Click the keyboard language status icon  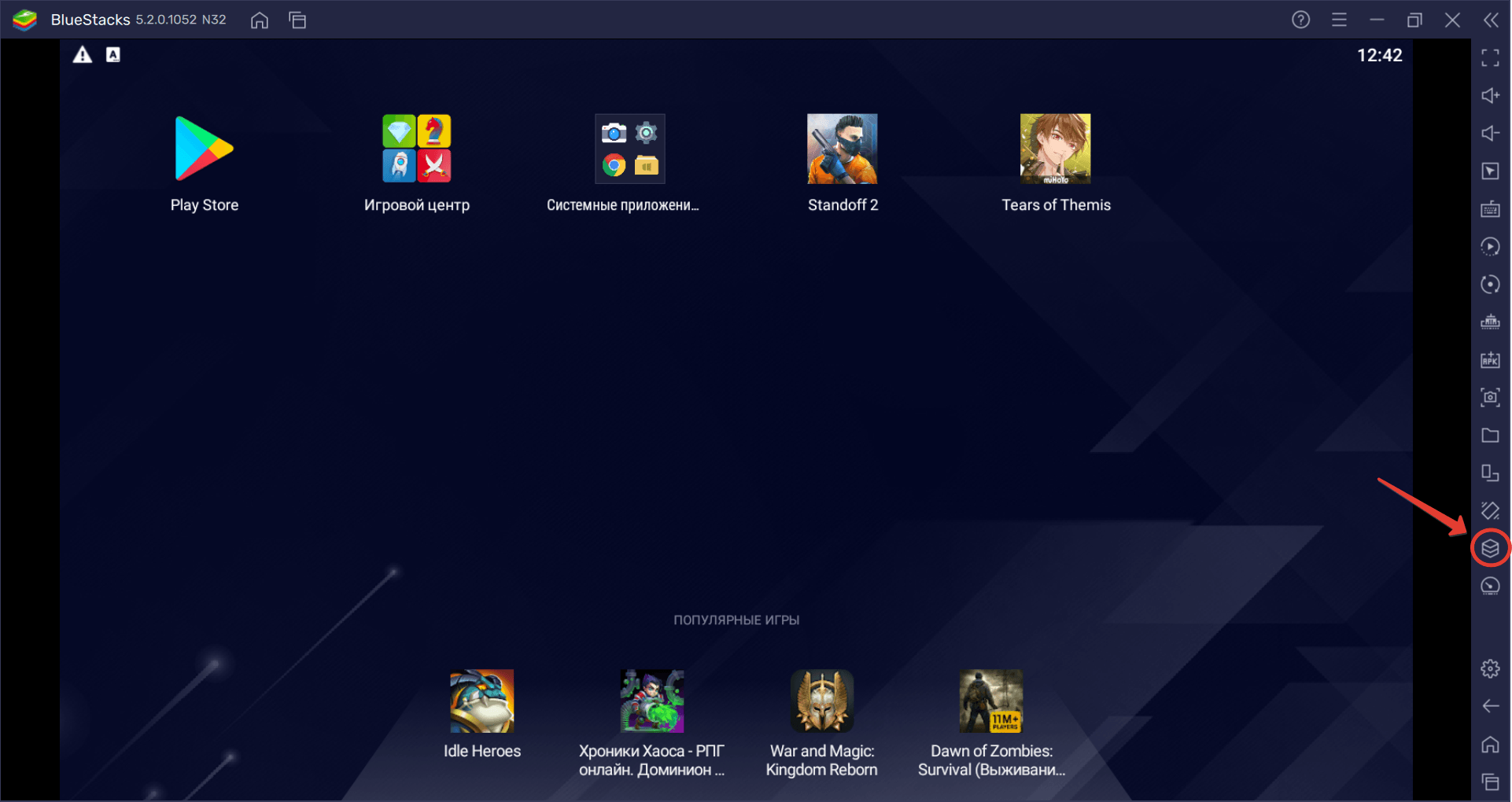tap(113, 54)
